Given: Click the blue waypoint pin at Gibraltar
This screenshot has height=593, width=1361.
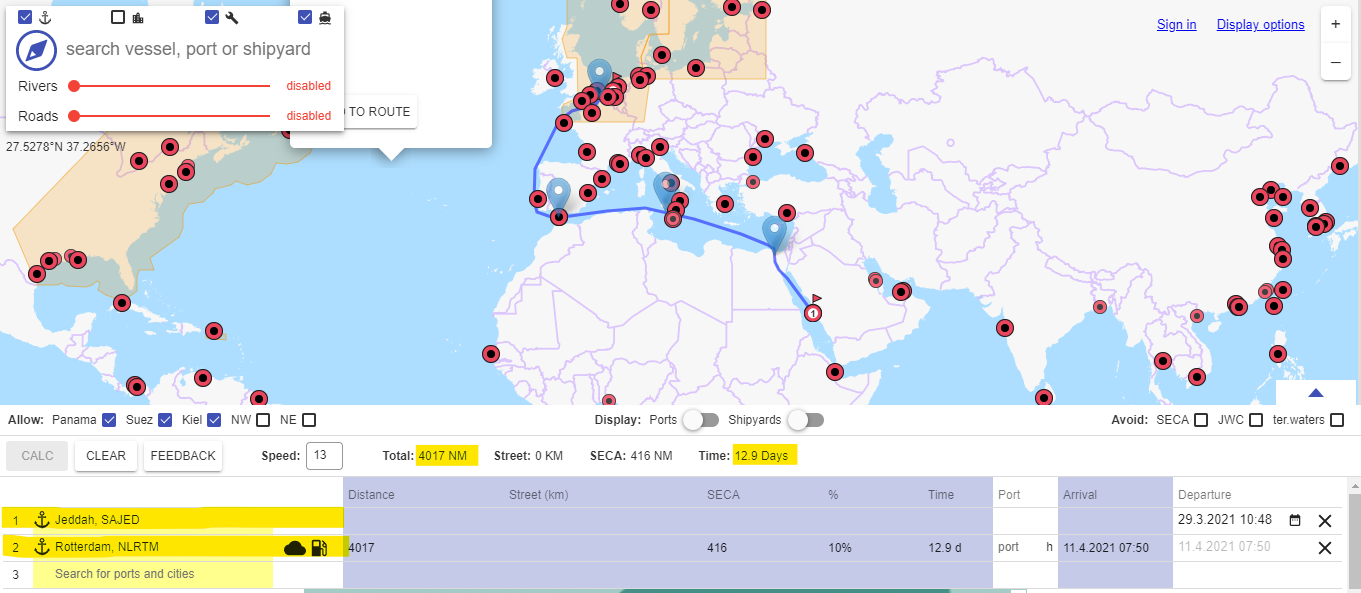Looking at the screenshot, I should coord(559,197).
